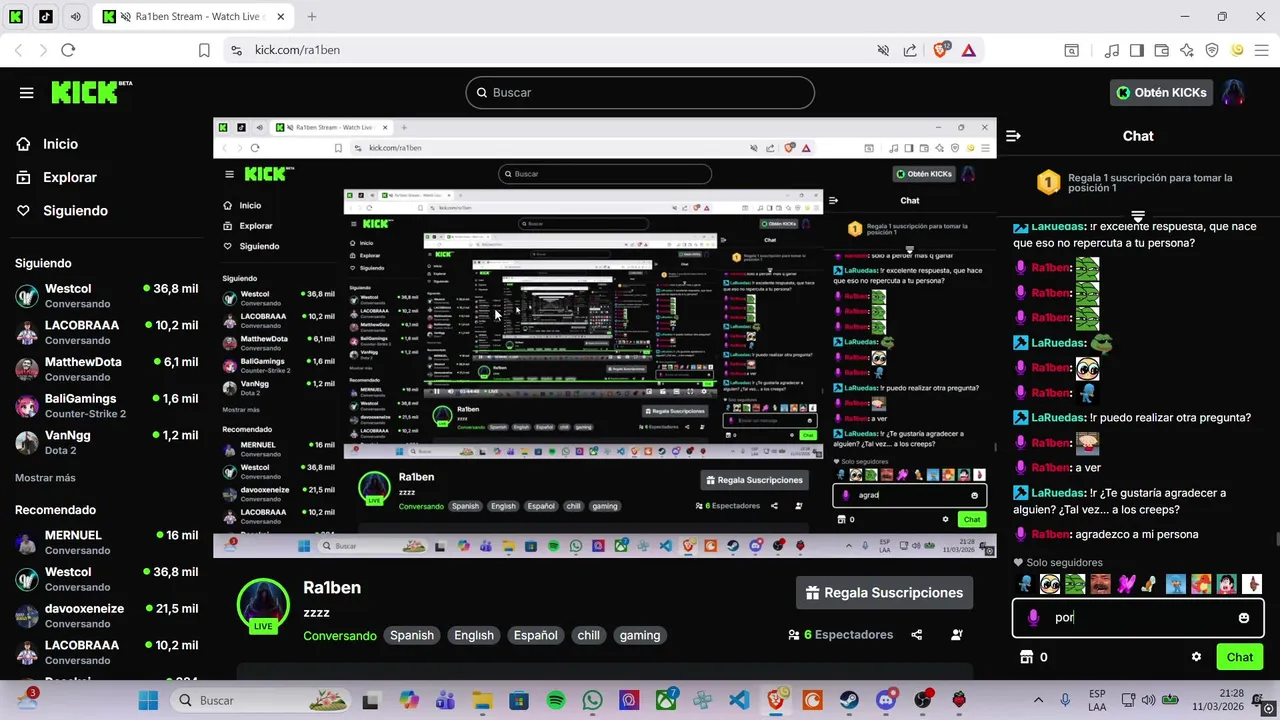1280x720 pixels.
Task: Collapse the chat panel with arrow icon
Action: [1013, 136]
